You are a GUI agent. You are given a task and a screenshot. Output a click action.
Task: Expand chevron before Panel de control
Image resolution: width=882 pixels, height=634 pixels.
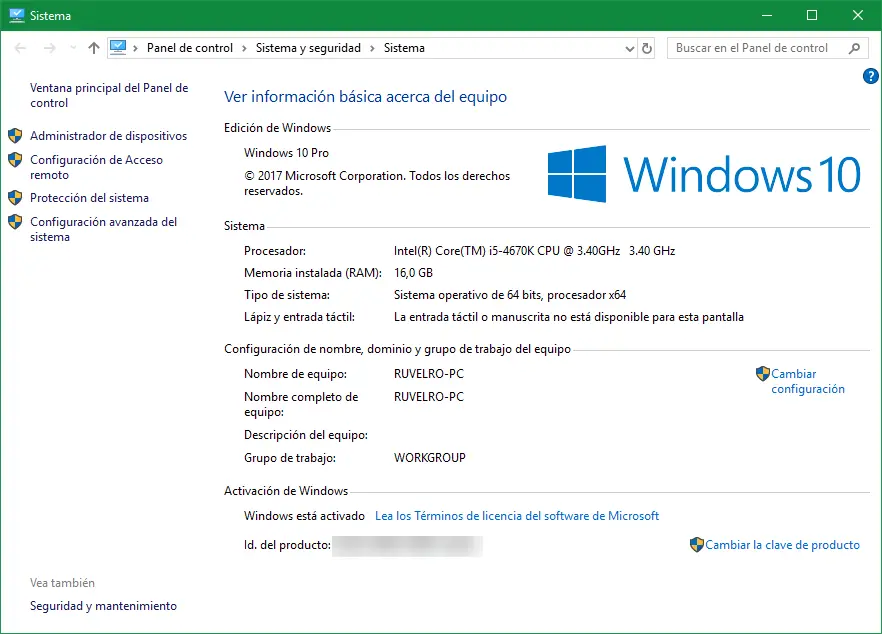point(136,48)
